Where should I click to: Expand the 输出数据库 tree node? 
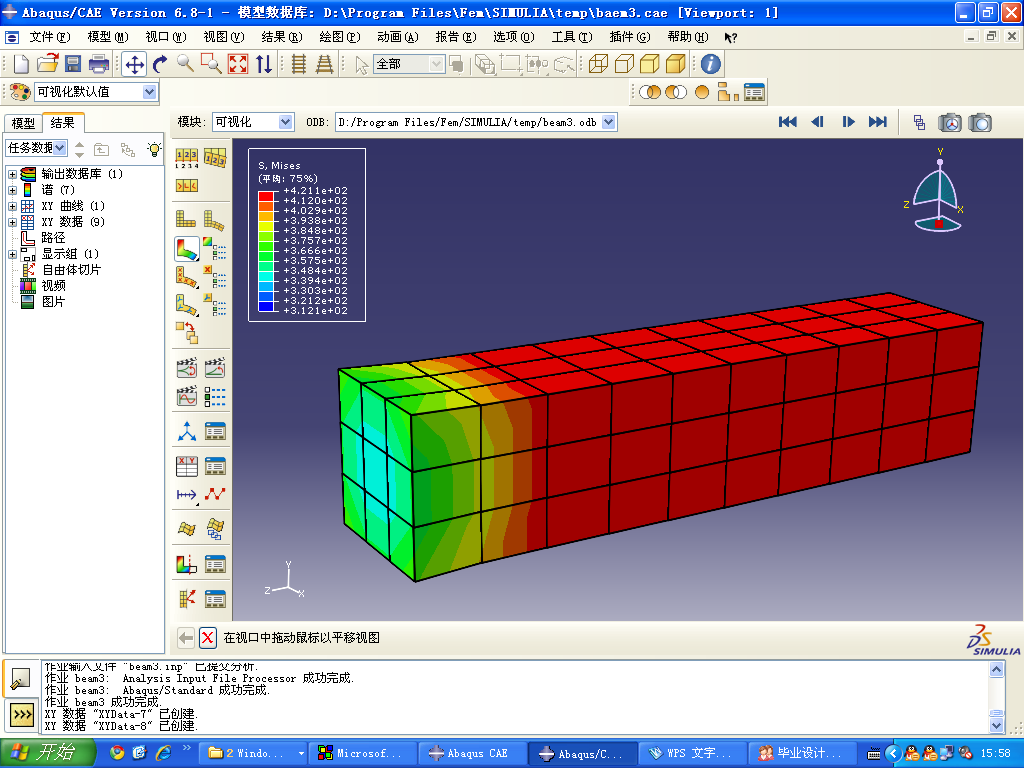(12, 174)
